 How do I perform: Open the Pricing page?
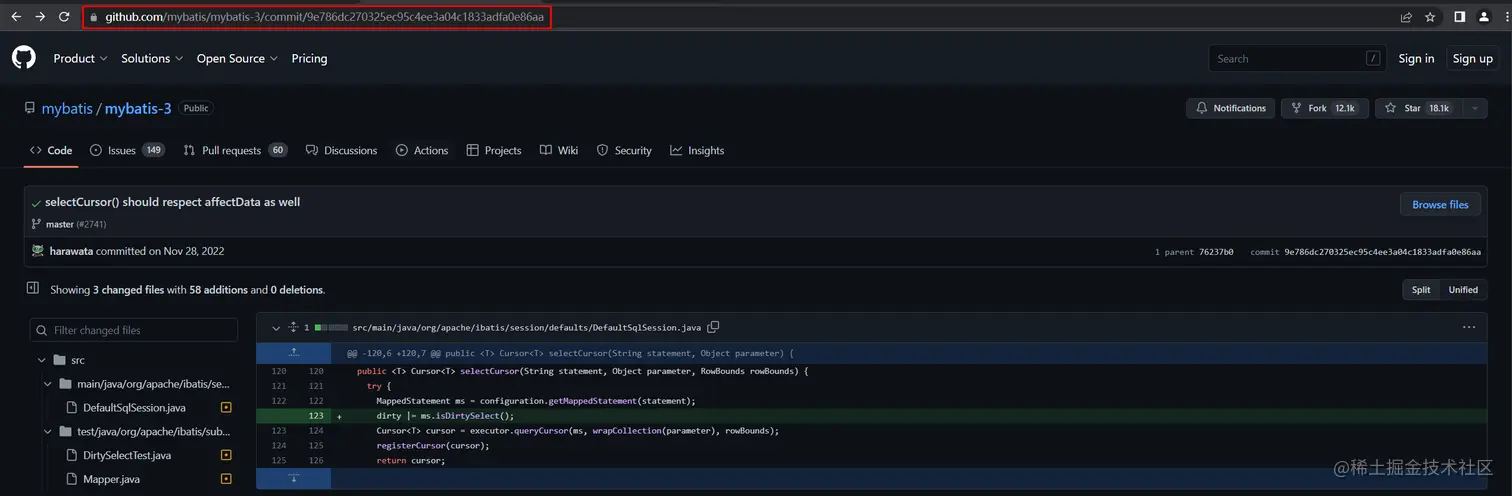click(x=309, y=58)
